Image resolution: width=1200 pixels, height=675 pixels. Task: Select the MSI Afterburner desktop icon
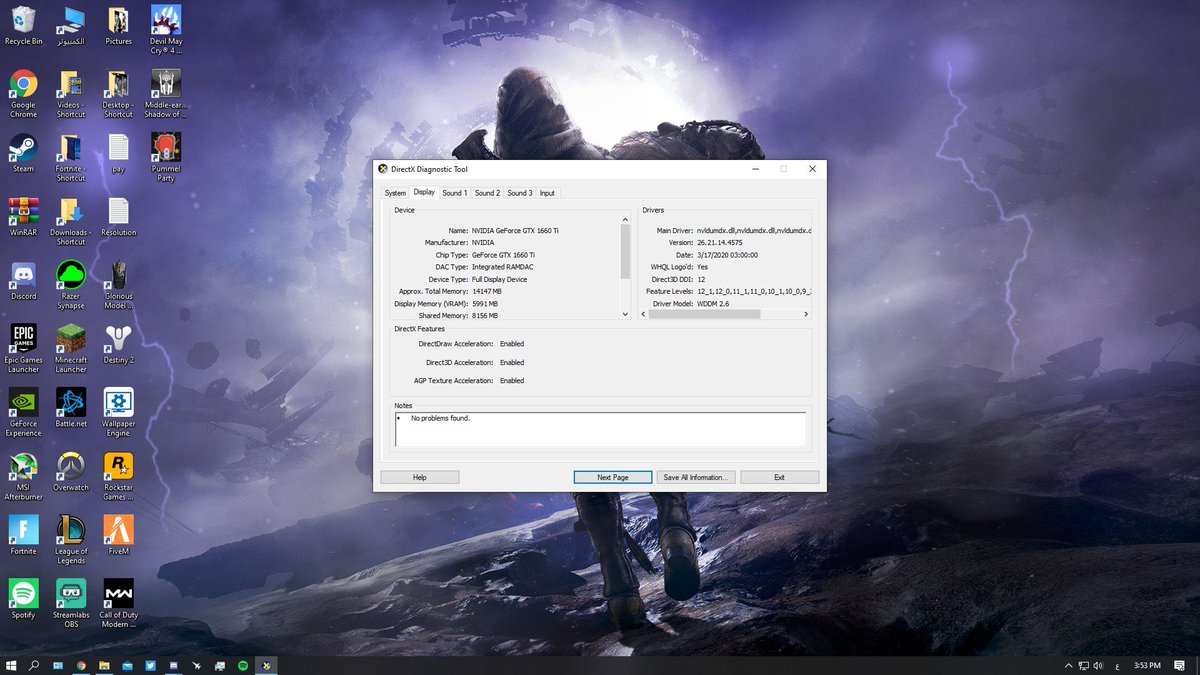[23, 476]
